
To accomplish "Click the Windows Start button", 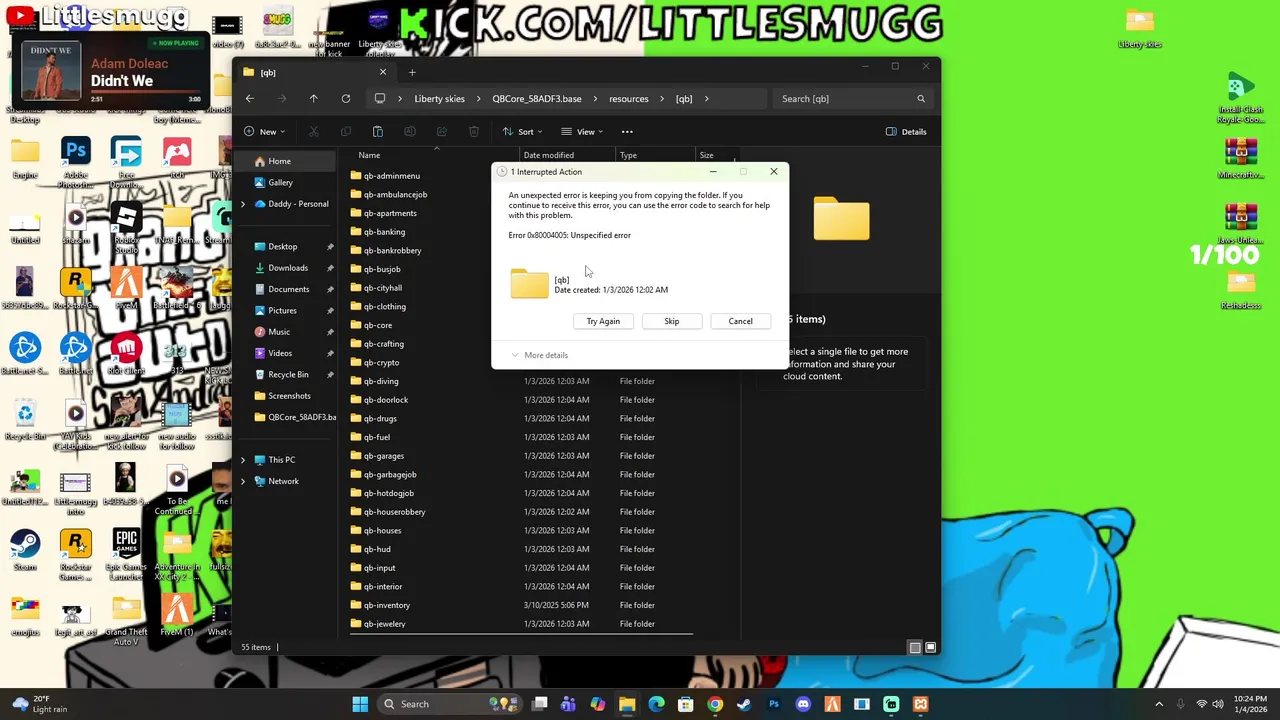I will (x=360, y=704).
